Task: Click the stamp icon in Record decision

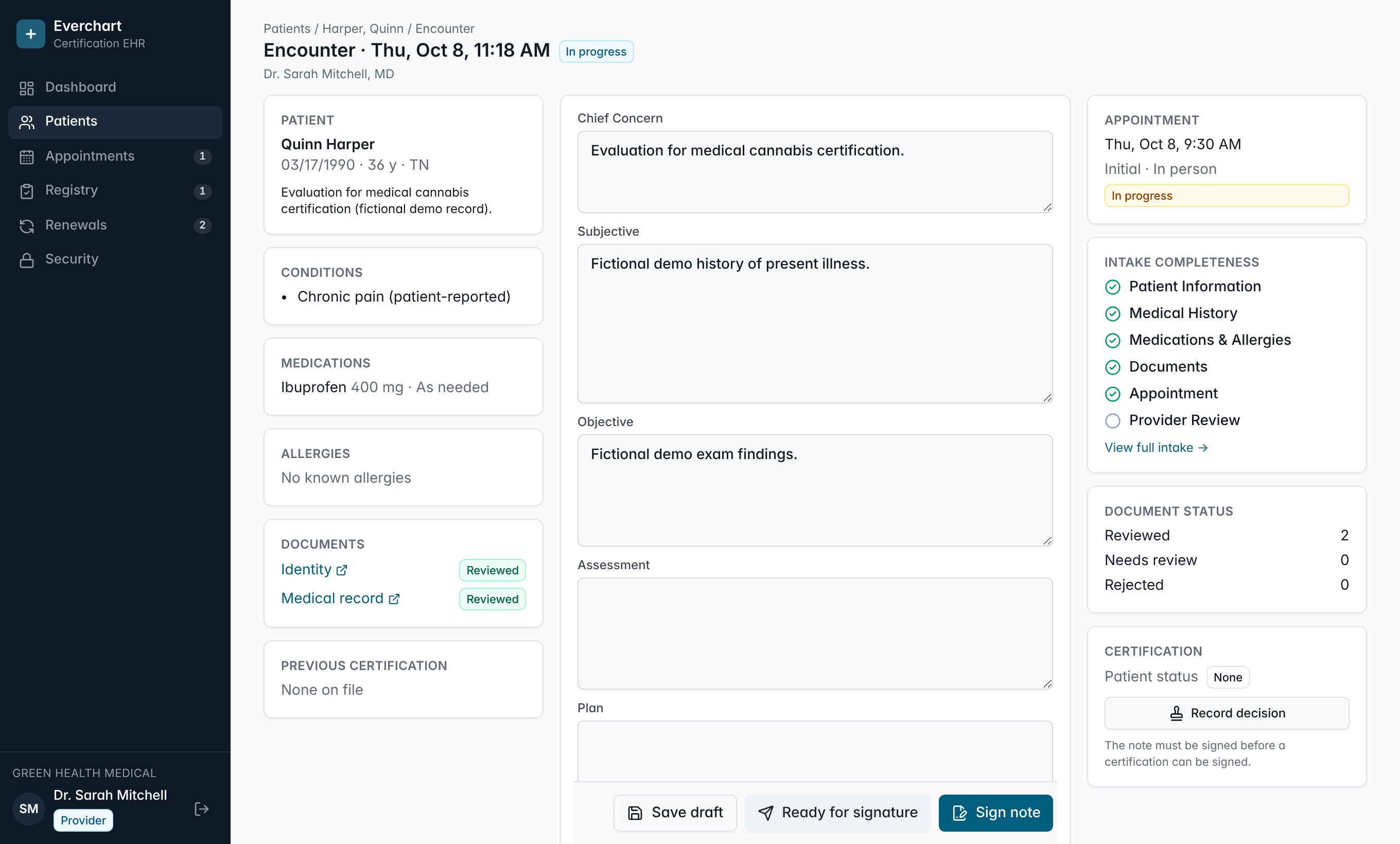Action: tap(1176, 713)
